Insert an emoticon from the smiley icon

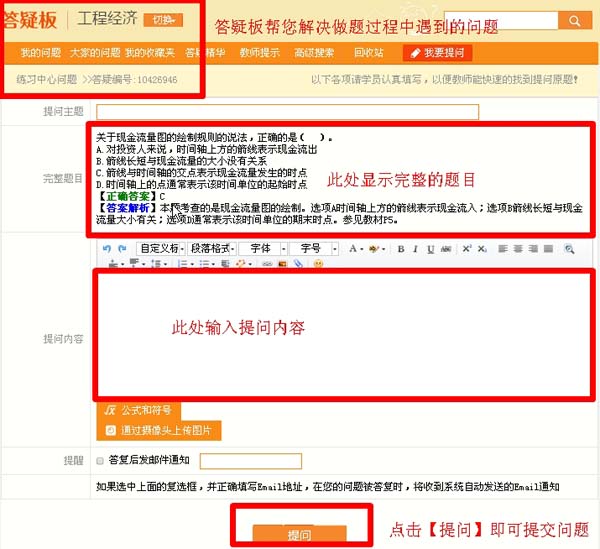tap(318, 264)
